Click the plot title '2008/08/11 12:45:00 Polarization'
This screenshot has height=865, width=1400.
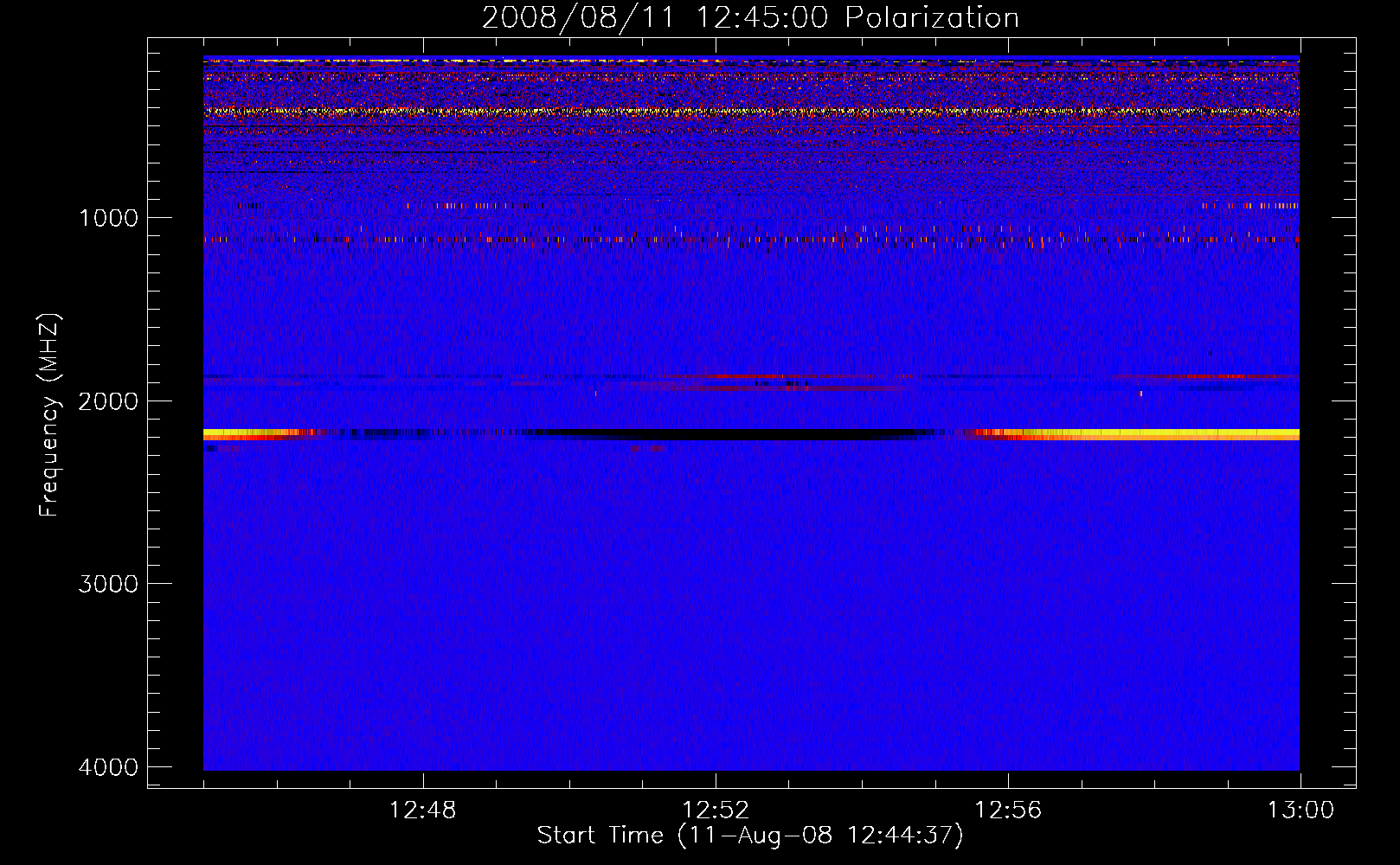[749, 18]
